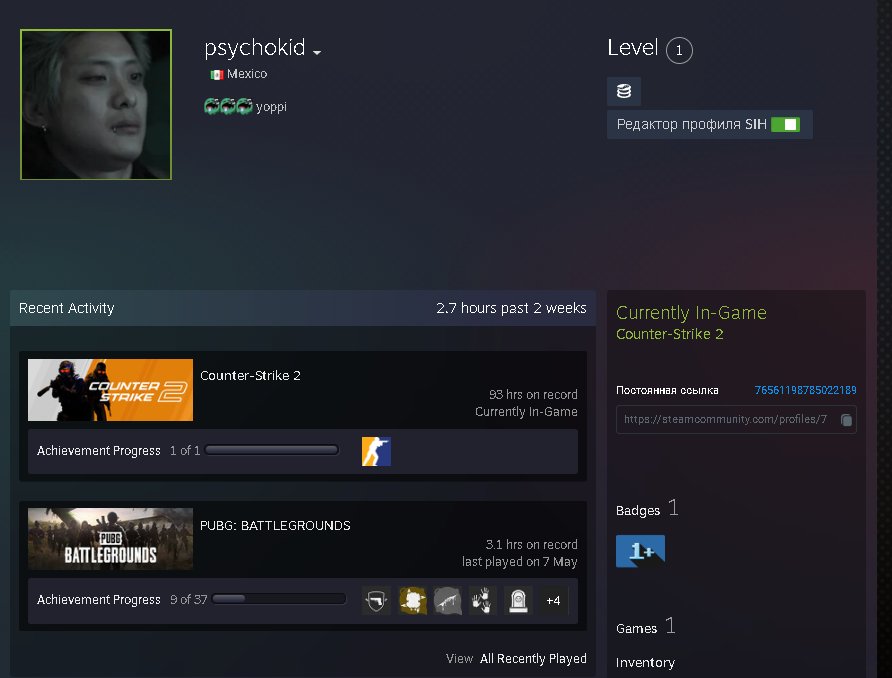Click PUBG 9 of 37 progress bar

coord(279,599)
